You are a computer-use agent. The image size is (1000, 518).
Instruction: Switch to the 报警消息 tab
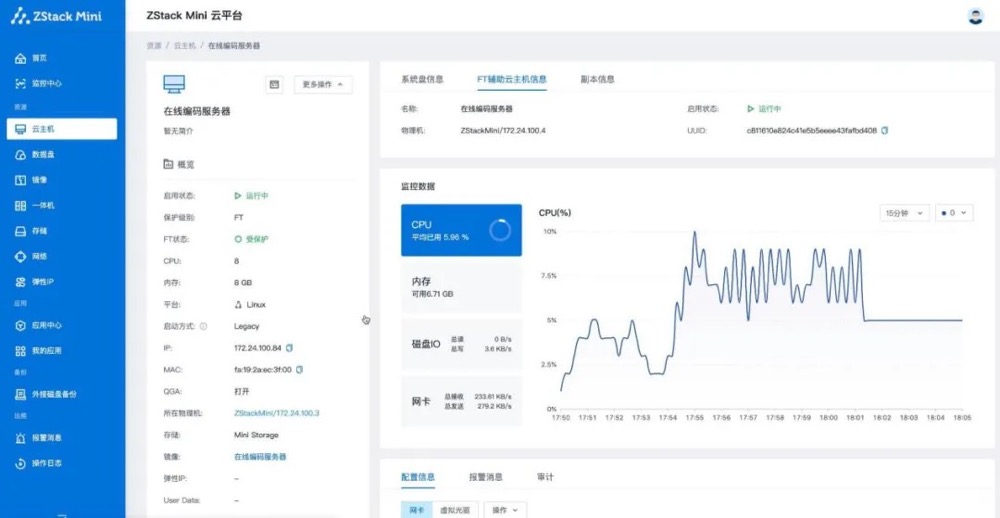(486, 477)
